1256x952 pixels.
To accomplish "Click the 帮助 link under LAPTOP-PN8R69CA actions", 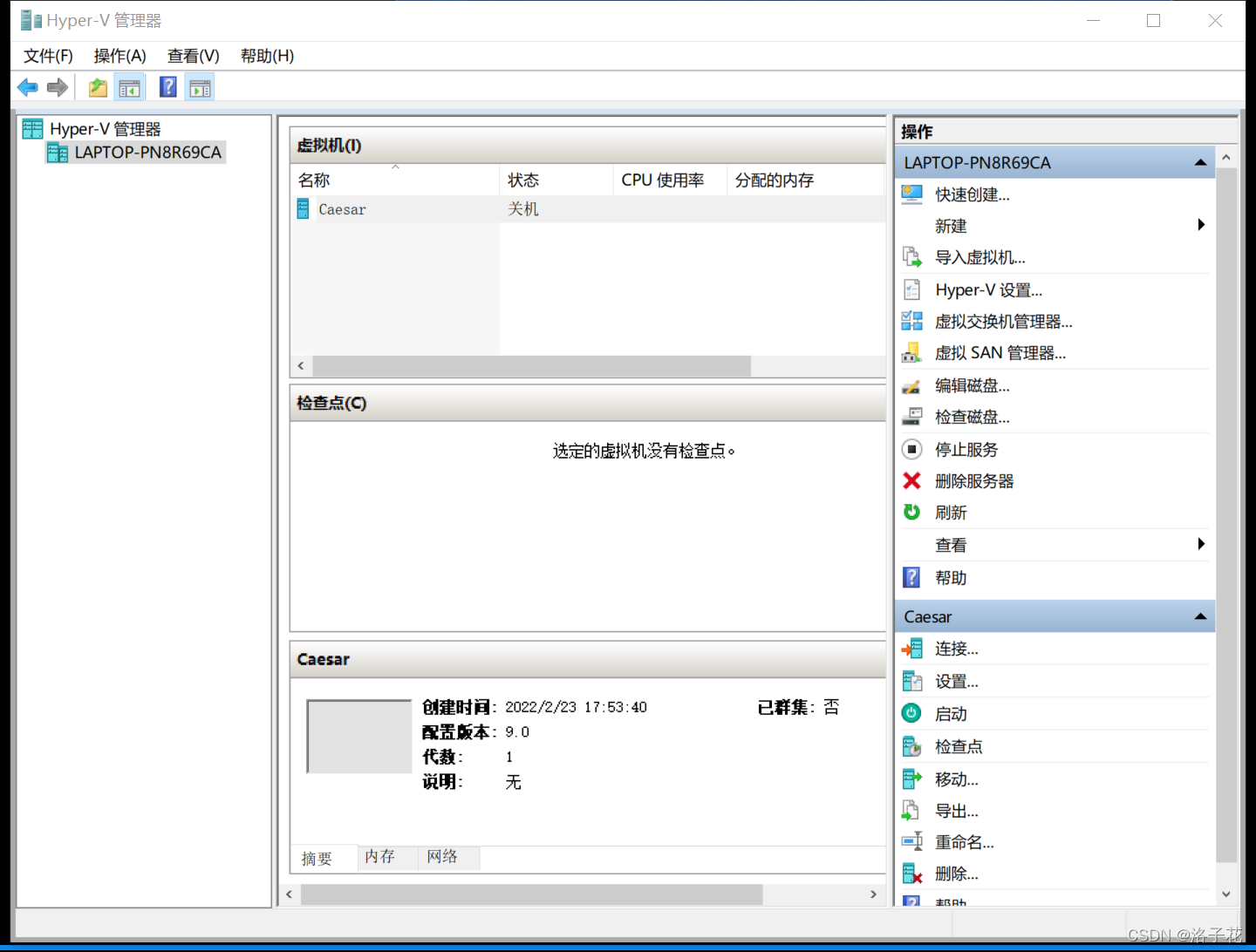I will pos(951,578).
